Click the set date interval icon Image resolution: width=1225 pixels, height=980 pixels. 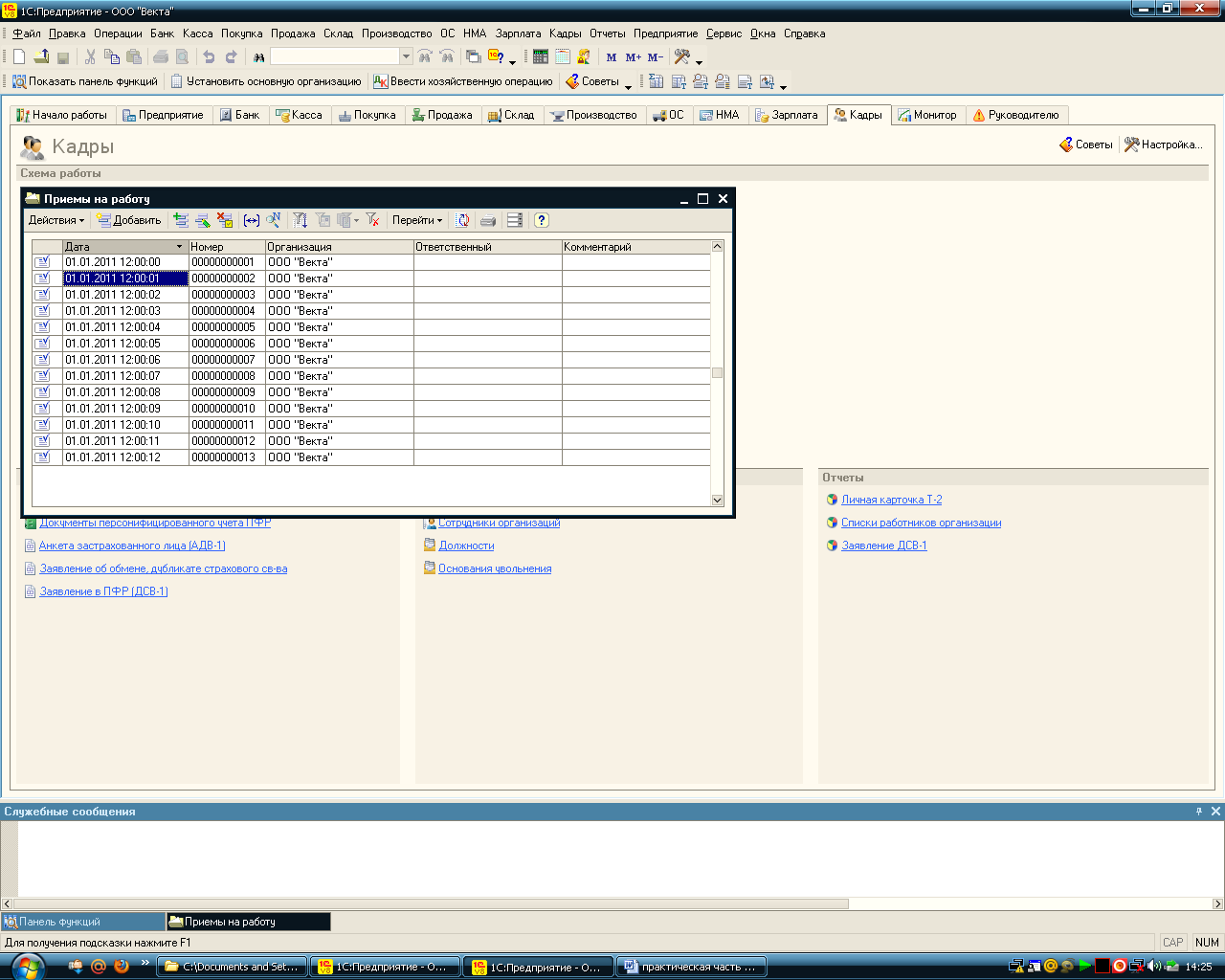point(252,220)
